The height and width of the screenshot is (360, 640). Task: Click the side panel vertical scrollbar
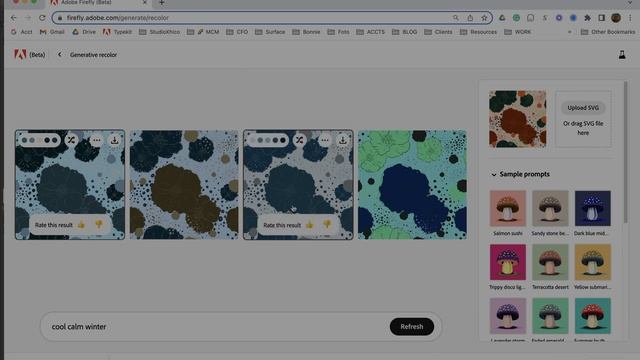(x=625, y=152)
